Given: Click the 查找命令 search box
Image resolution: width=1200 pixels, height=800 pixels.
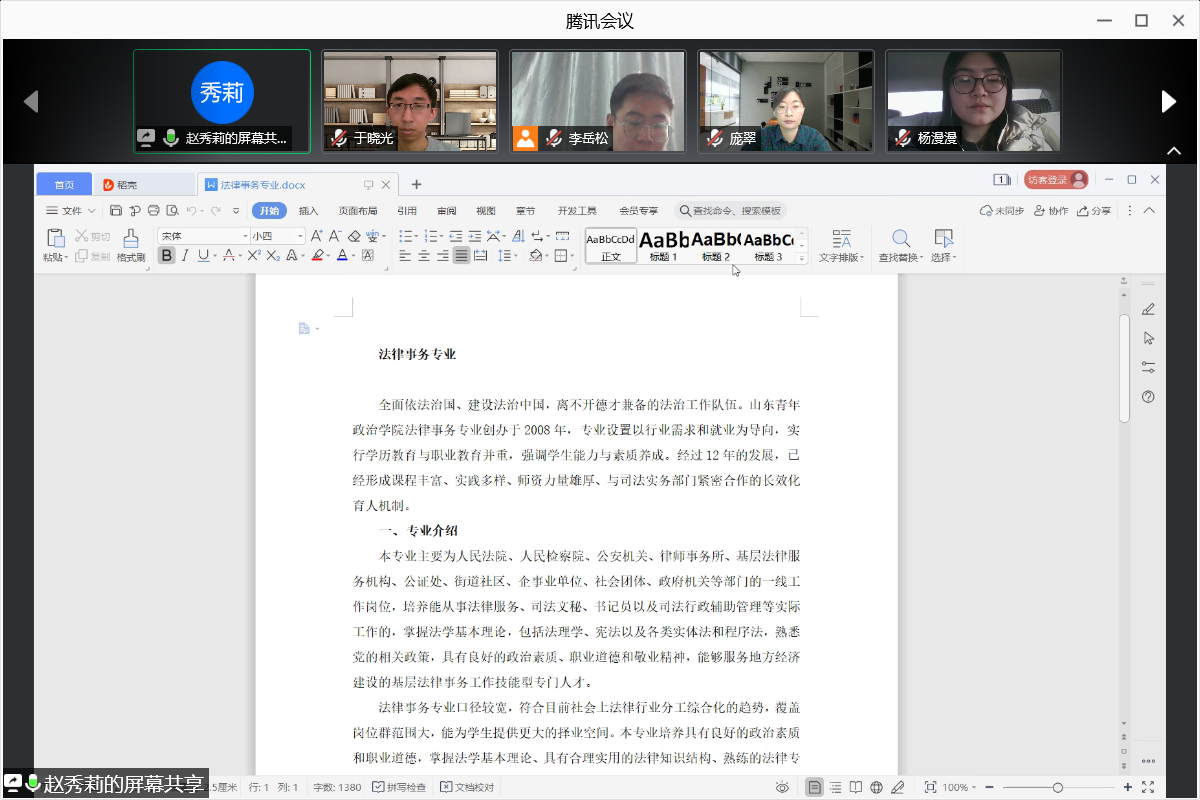Looking at the screenshot, I should [x=731, y=211].
